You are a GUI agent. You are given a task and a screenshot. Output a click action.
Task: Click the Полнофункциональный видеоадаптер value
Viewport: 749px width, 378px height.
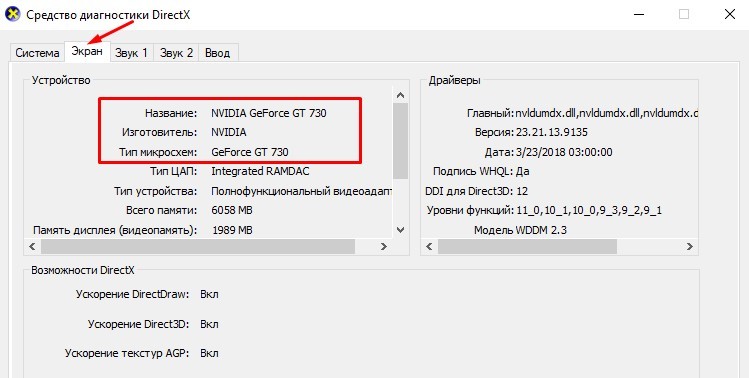(x=301, y=191)
